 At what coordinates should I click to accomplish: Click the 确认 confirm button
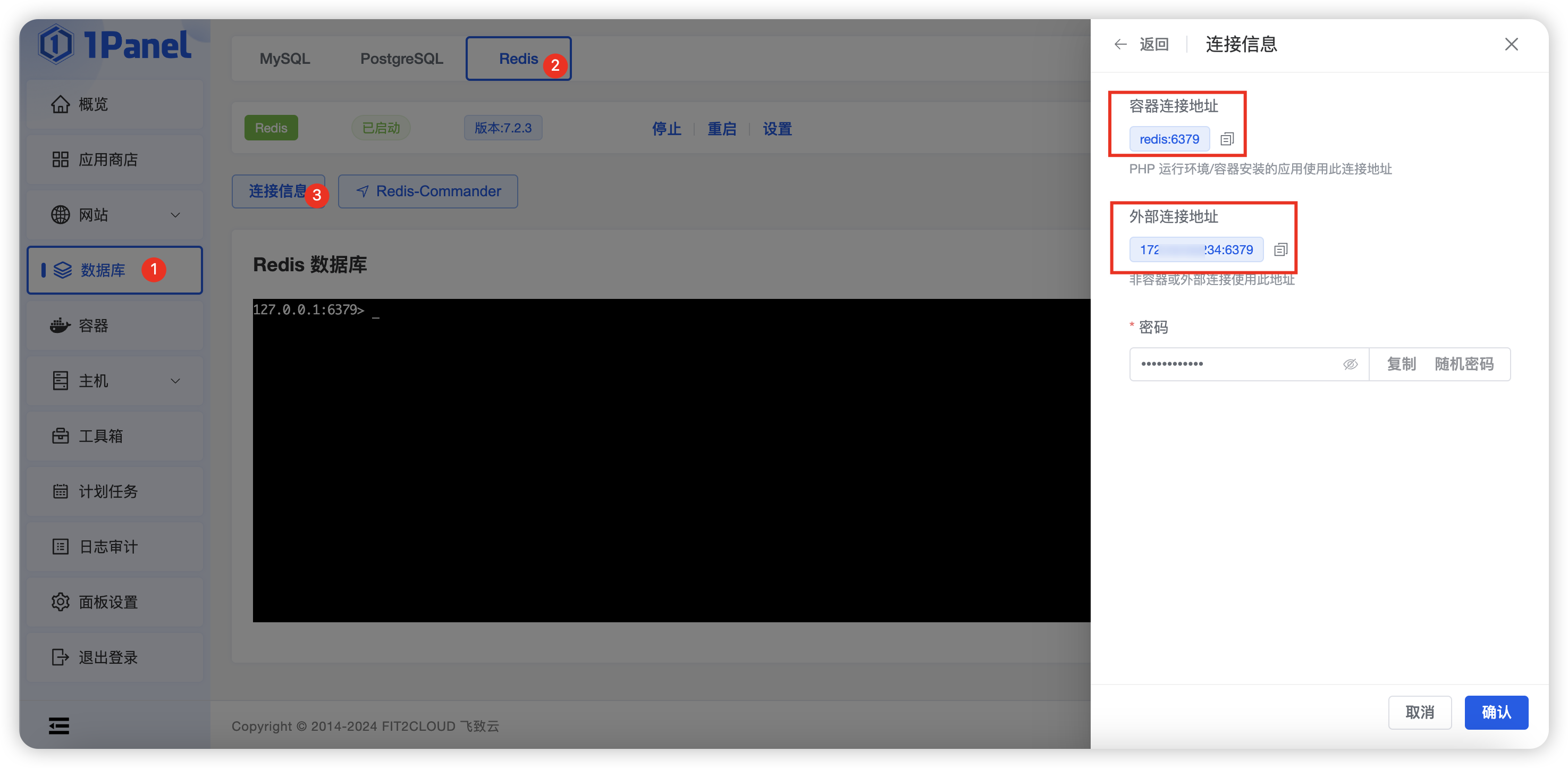(x=1496, y=712)
